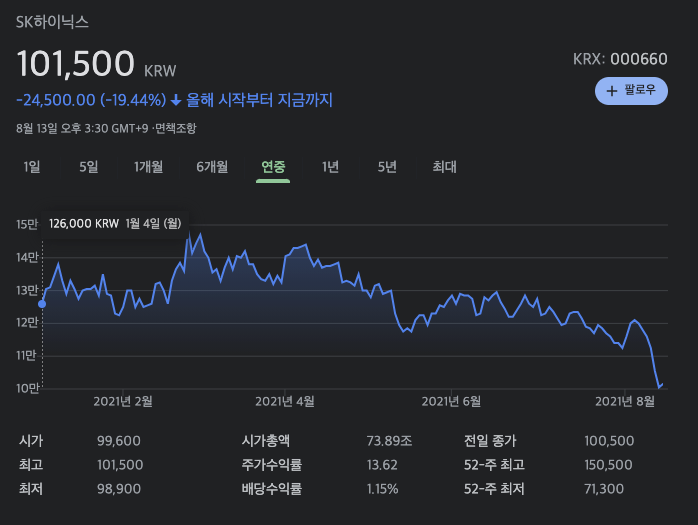Click the 52-주 최저 value 71,300
The image size is (698, 525).
click(604, 489)
